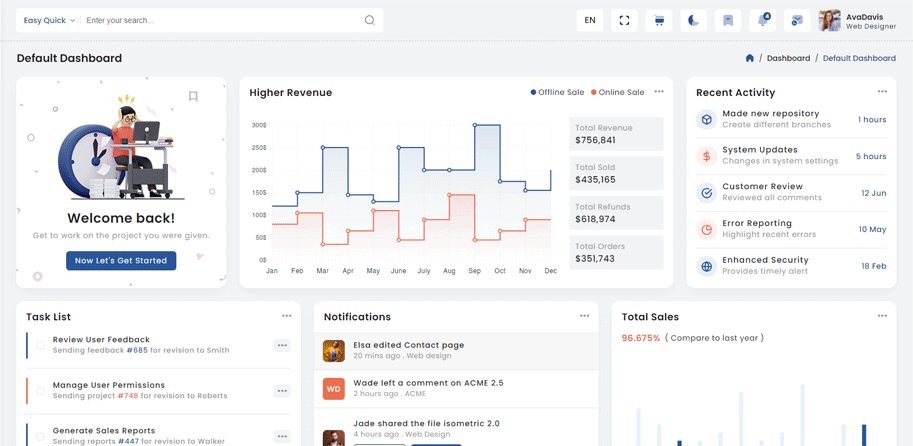The image size is (913, 446).
Task: Expand the Easy Quick dropdown
Action: [49, 20]
